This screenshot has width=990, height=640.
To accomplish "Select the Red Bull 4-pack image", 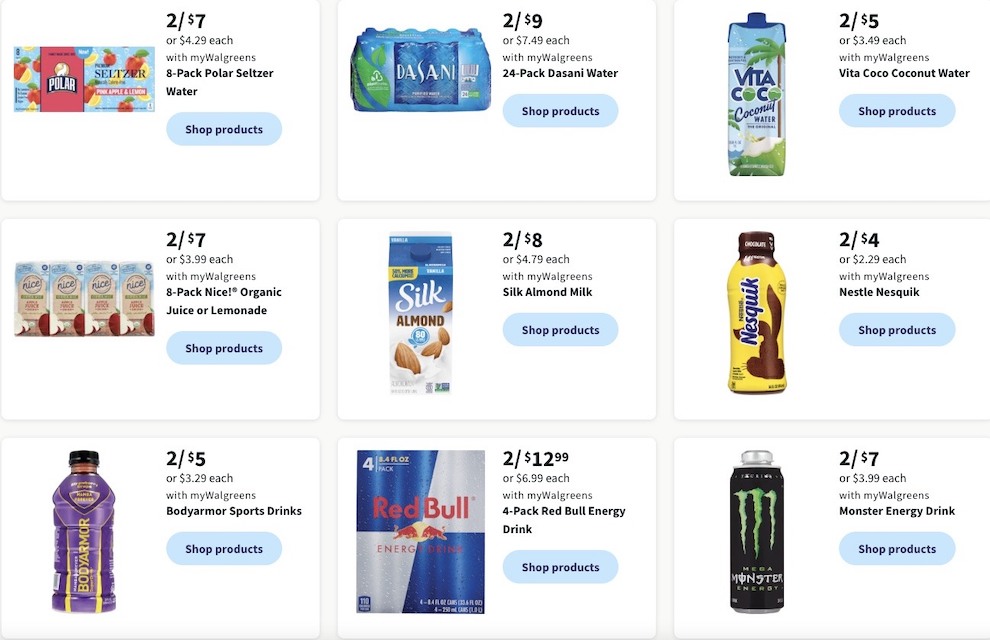I will 420,531.
